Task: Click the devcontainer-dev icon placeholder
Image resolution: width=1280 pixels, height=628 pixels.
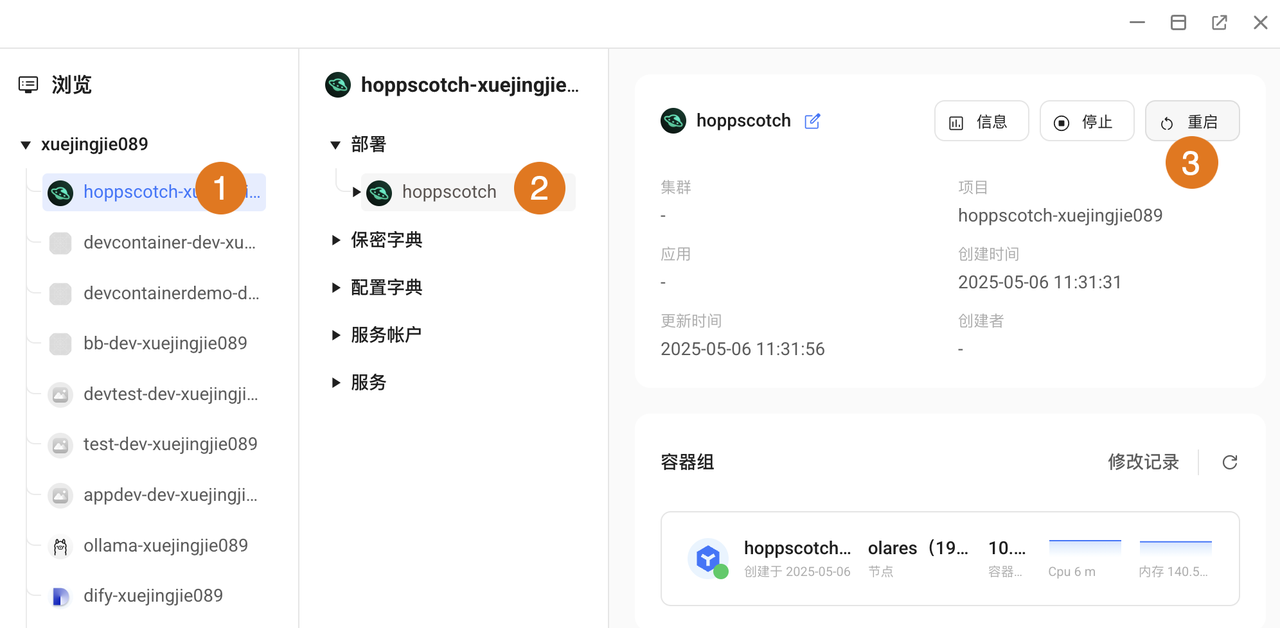Action: pos(60,243)
